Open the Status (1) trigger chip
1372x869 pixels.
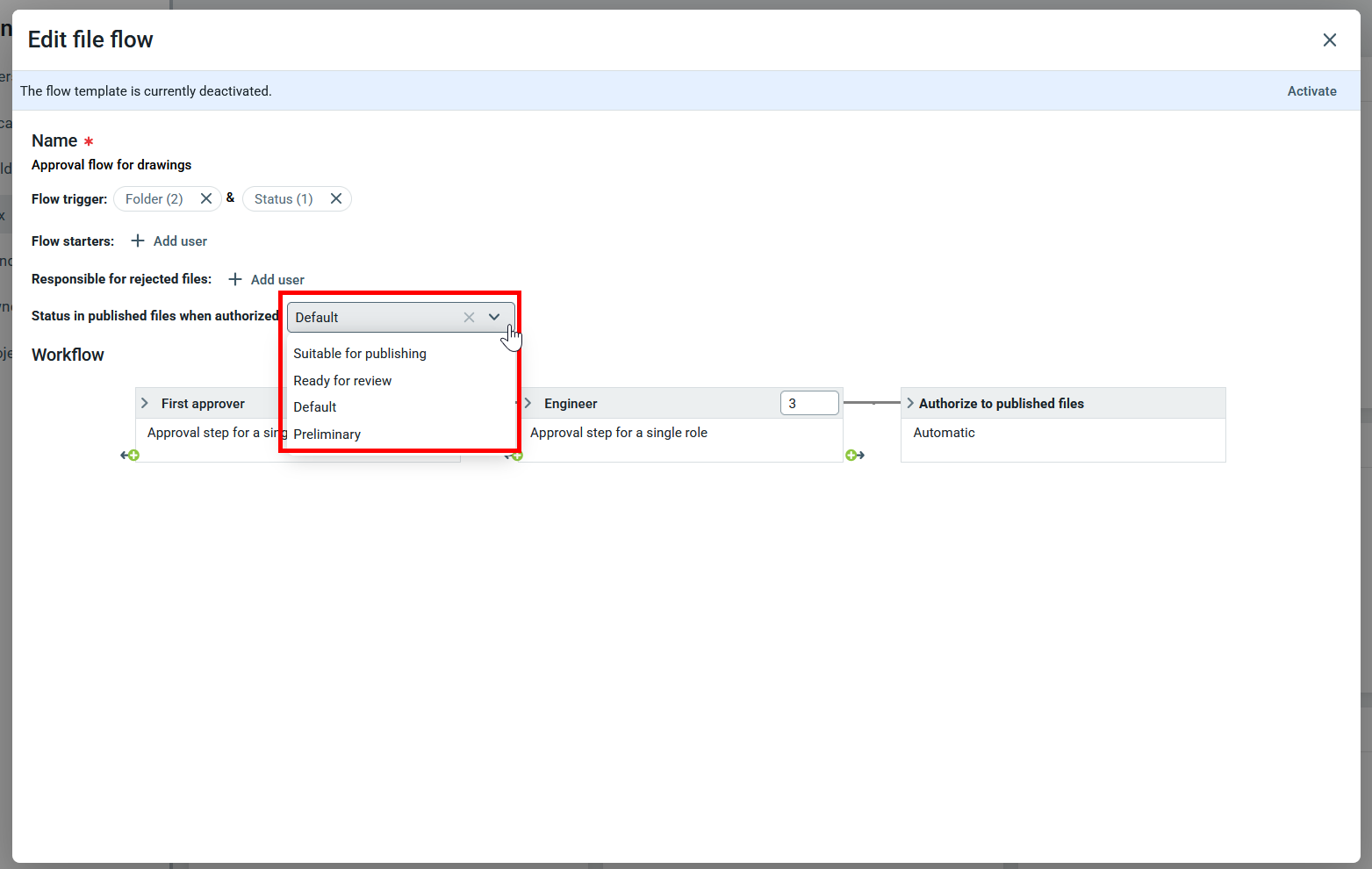point(284,199)
